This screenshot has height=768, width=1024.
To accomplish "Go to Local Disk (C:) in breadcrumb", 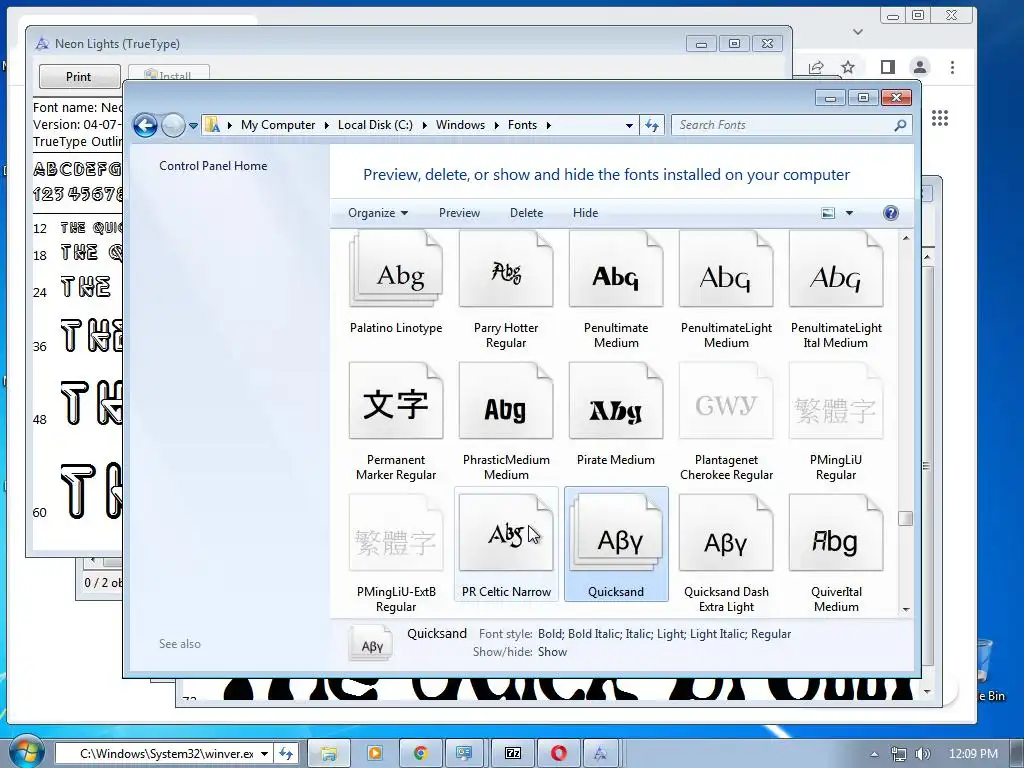I will [x=376, y=125].
